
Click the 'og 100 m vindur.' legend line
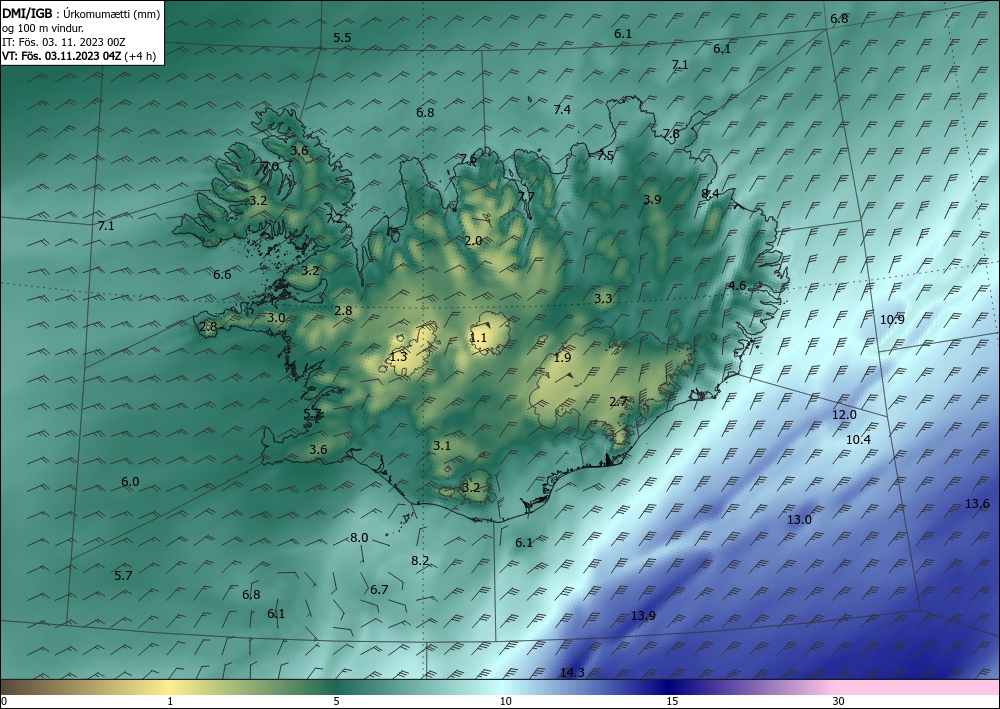(43, 28)
